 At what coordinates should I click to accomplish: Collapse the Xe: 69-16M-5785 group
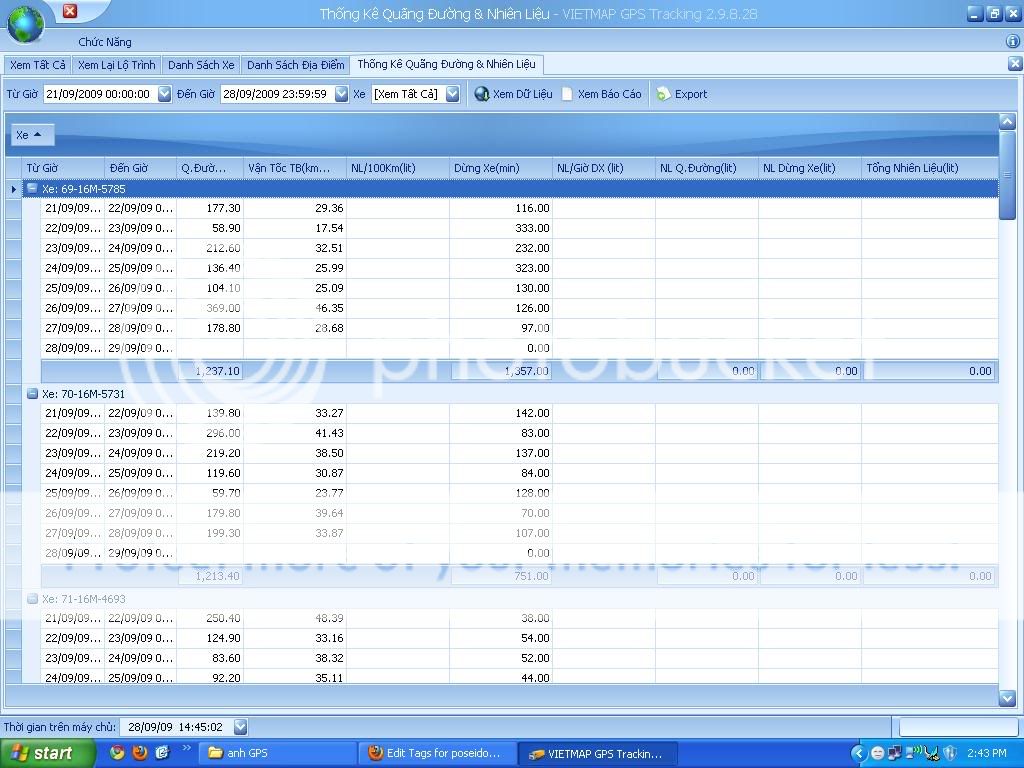point(32,189)
